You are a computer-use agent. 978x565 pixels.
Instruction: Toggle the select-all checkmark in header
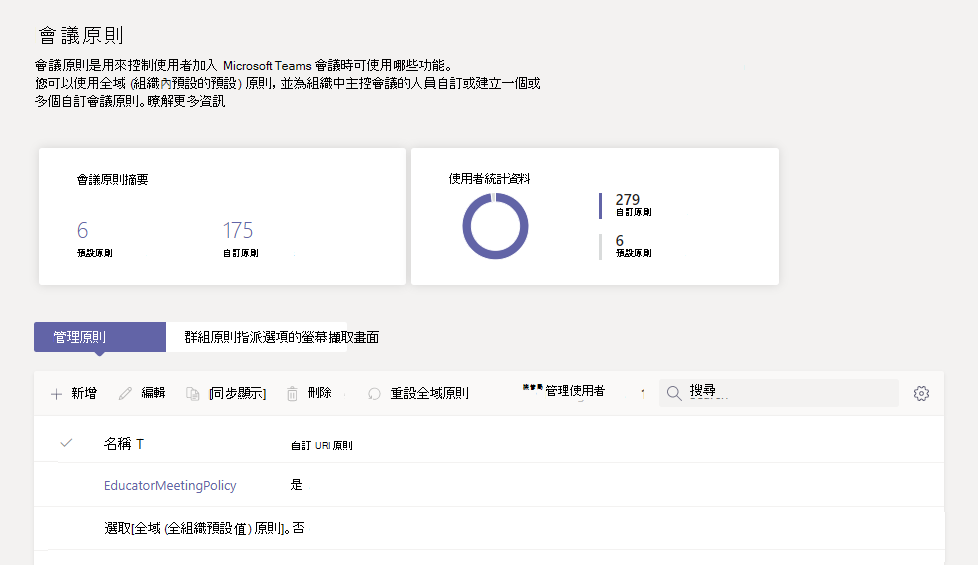coord(66,443)
